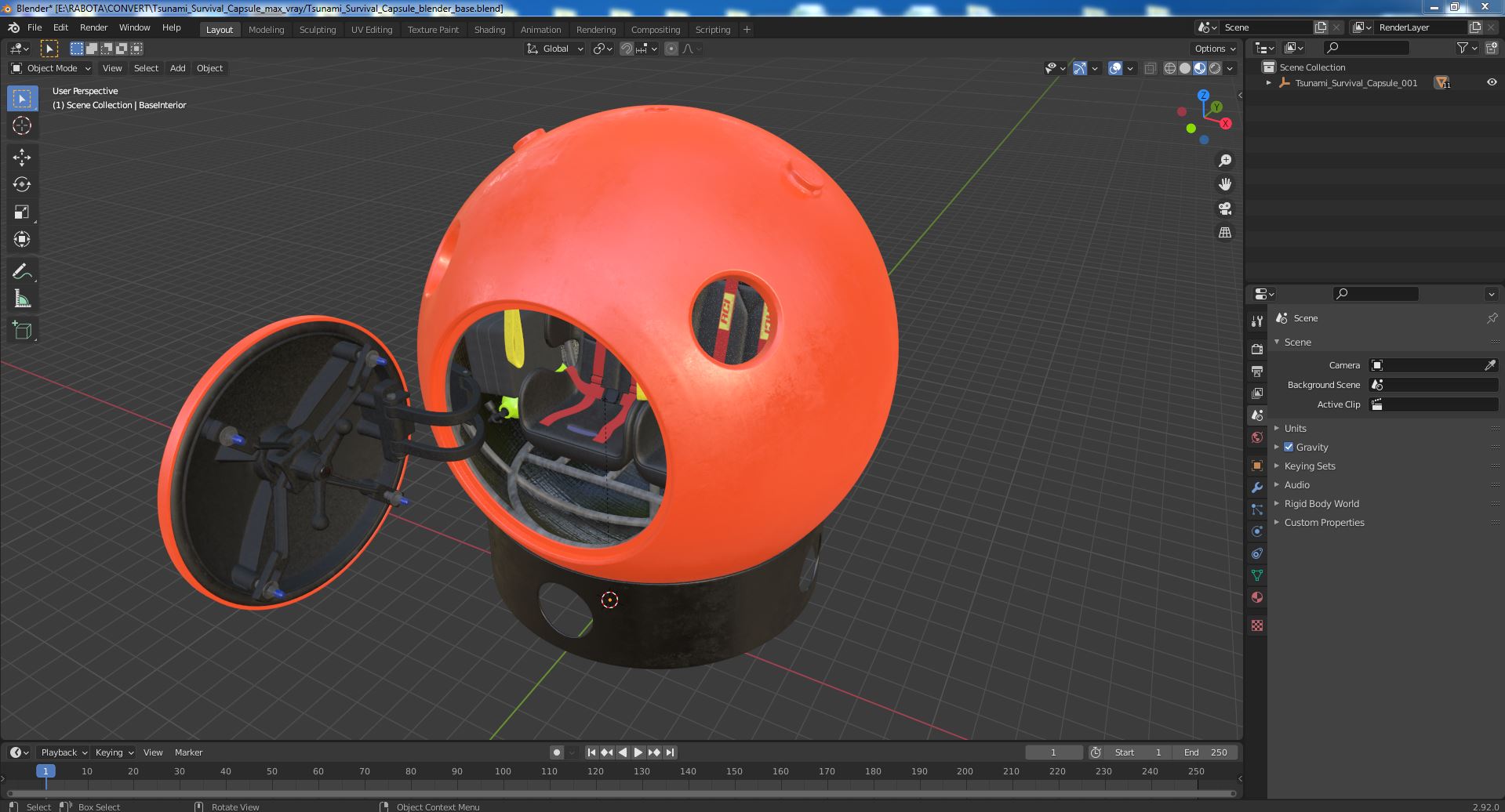Select the Annotate tool
Viewport: 1505px width, 812px height.
pos(22,271)
